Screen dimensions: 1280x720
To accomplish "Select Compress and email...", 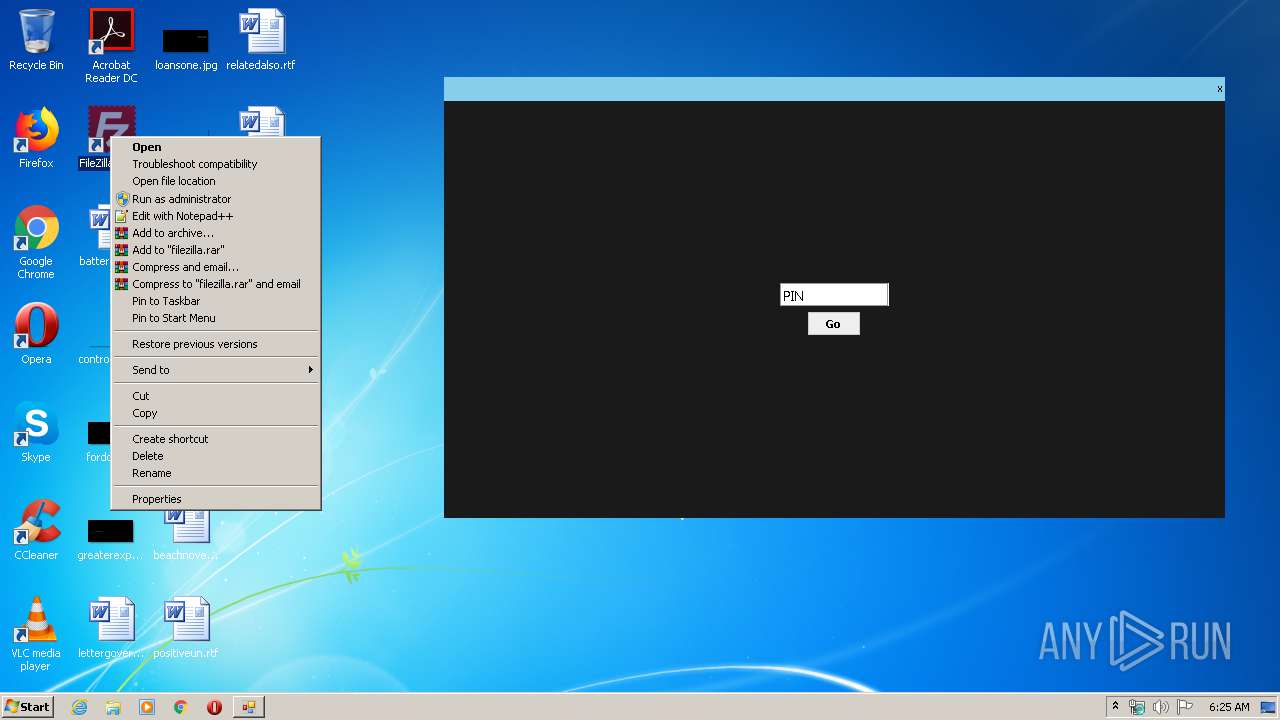I will pos(216,267).
